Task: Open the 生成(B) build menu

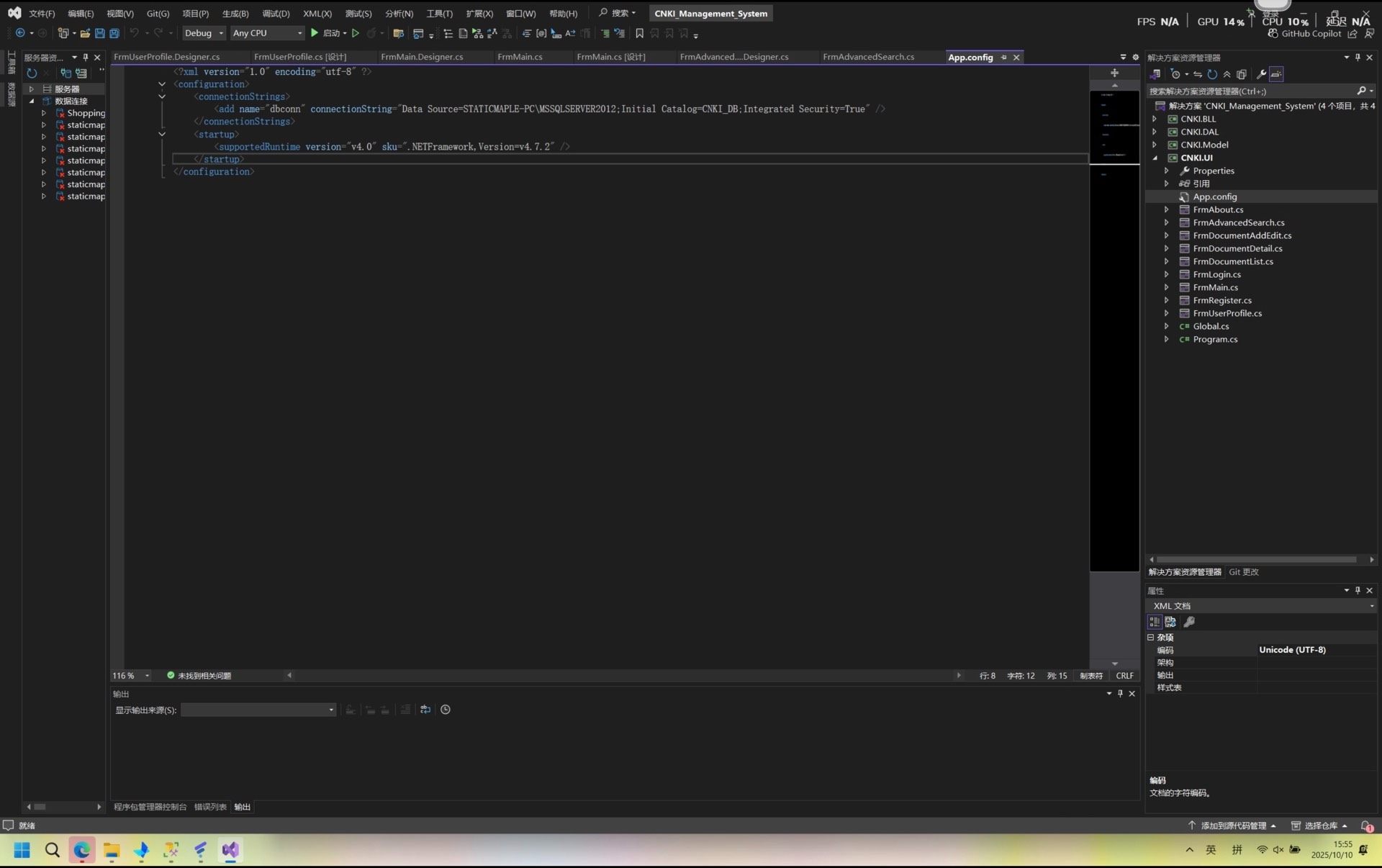Action: coord(235,14)
